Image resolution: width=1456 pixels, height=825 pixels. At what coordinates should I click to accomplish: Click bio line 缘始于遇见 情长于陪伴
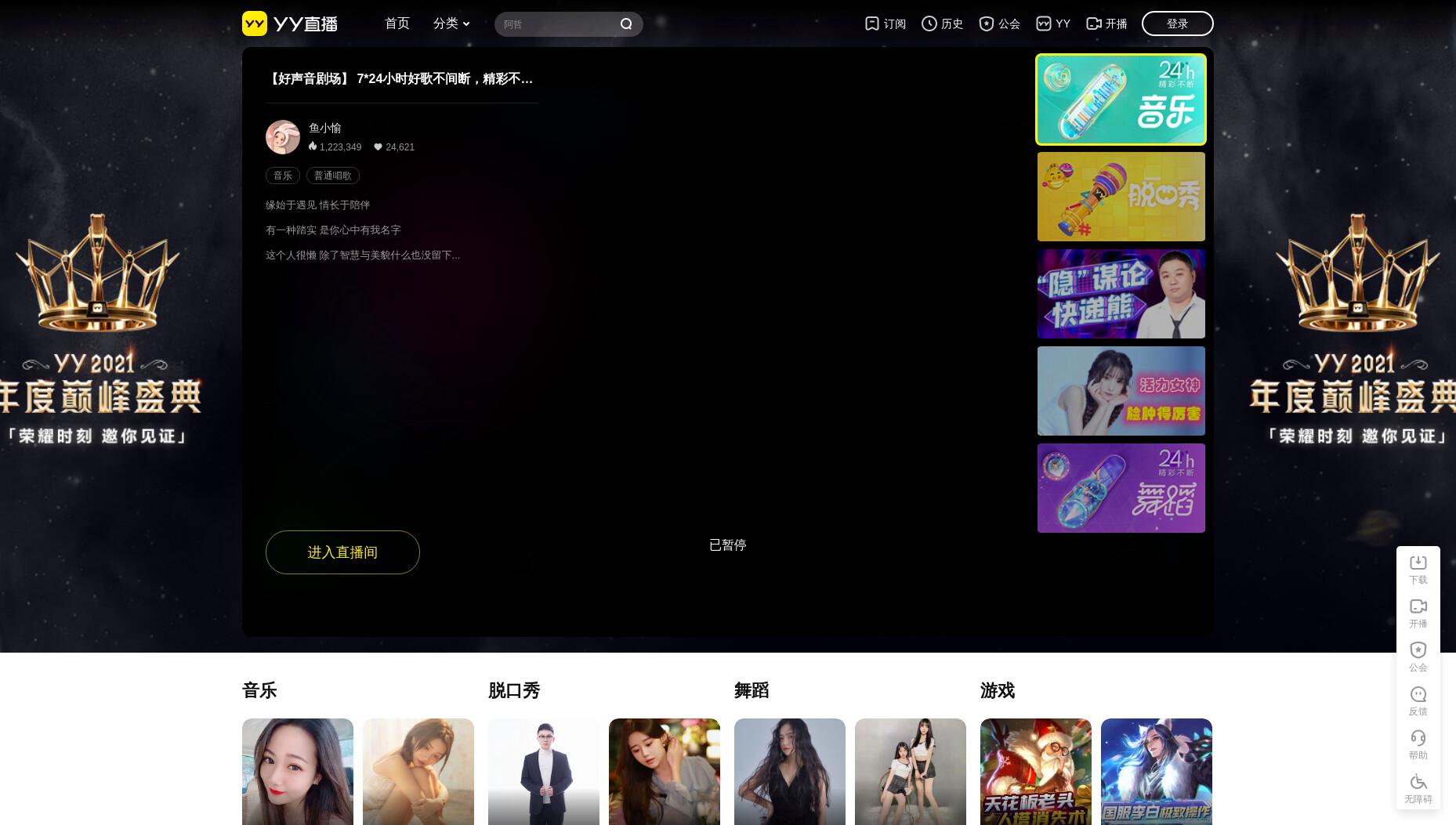point(317,204)
